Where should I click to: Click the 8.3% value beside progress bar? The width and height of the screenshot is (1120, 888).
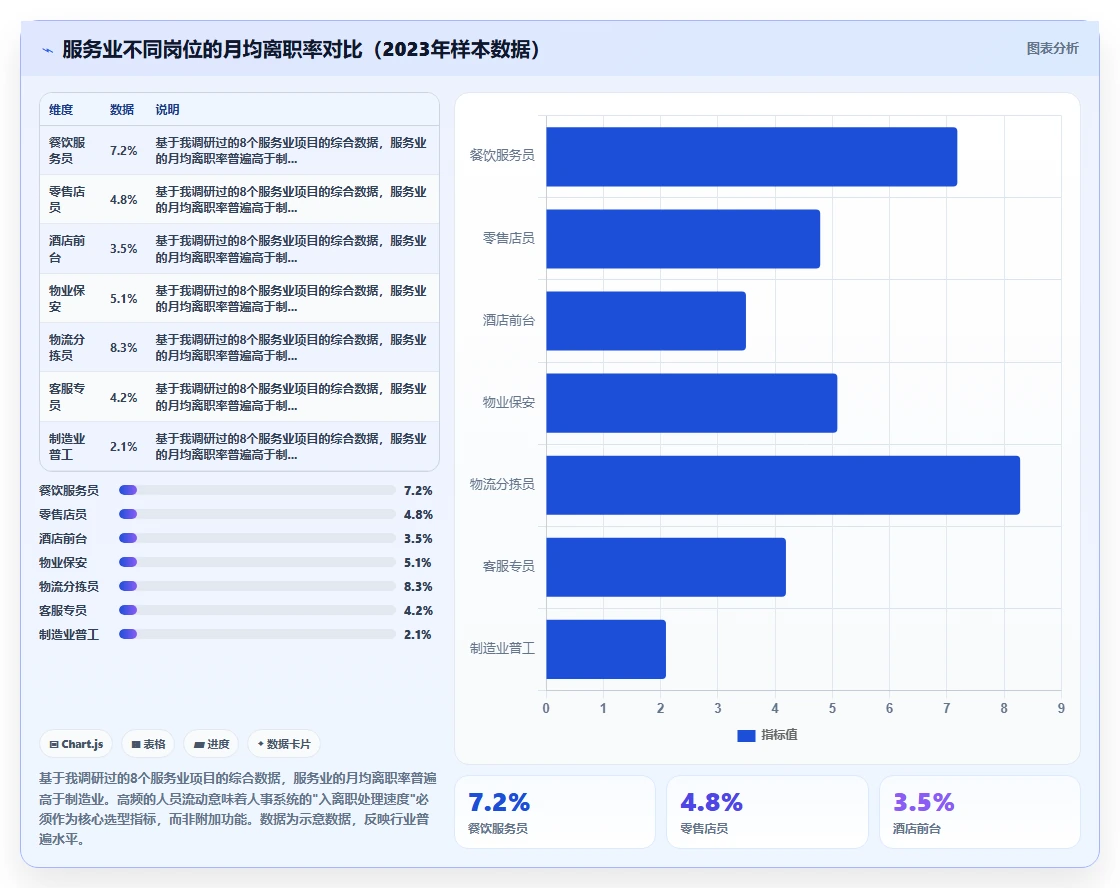click(x=418, y=587)
